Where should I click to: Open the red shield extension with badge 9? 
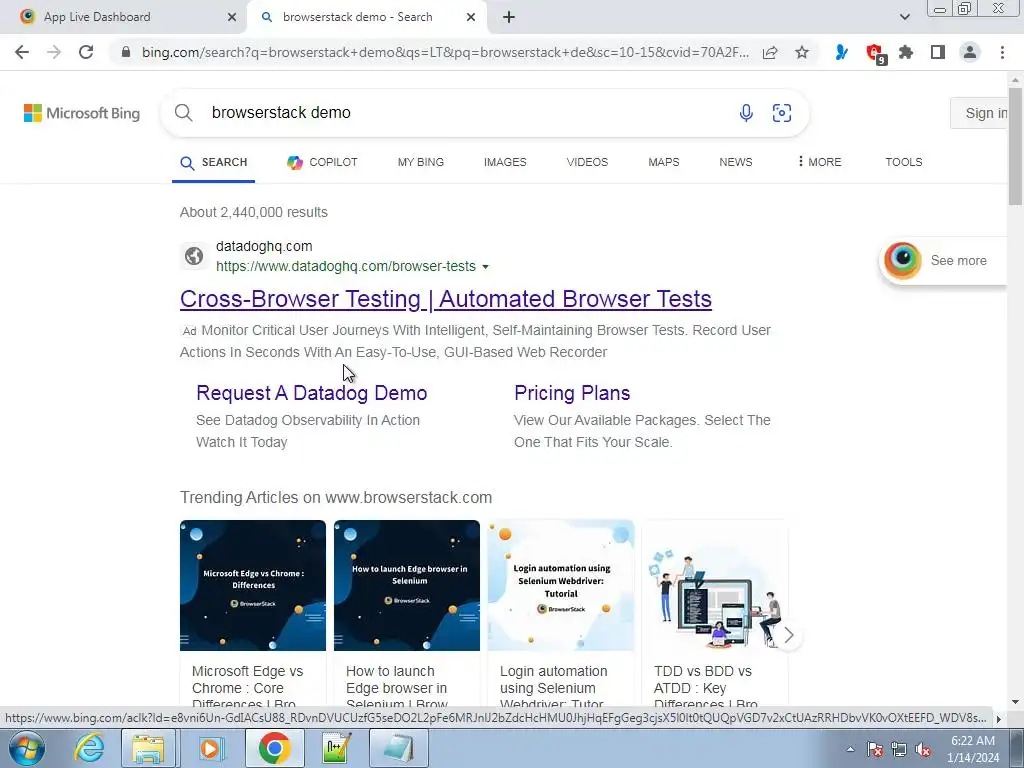[x=874, y=54]
